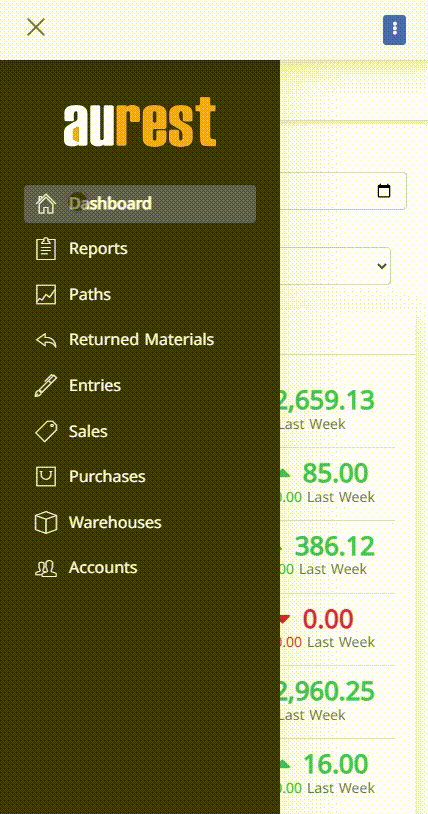
Task: Click the Purchases shopping bag icon
Action: [x=46, y=477]
